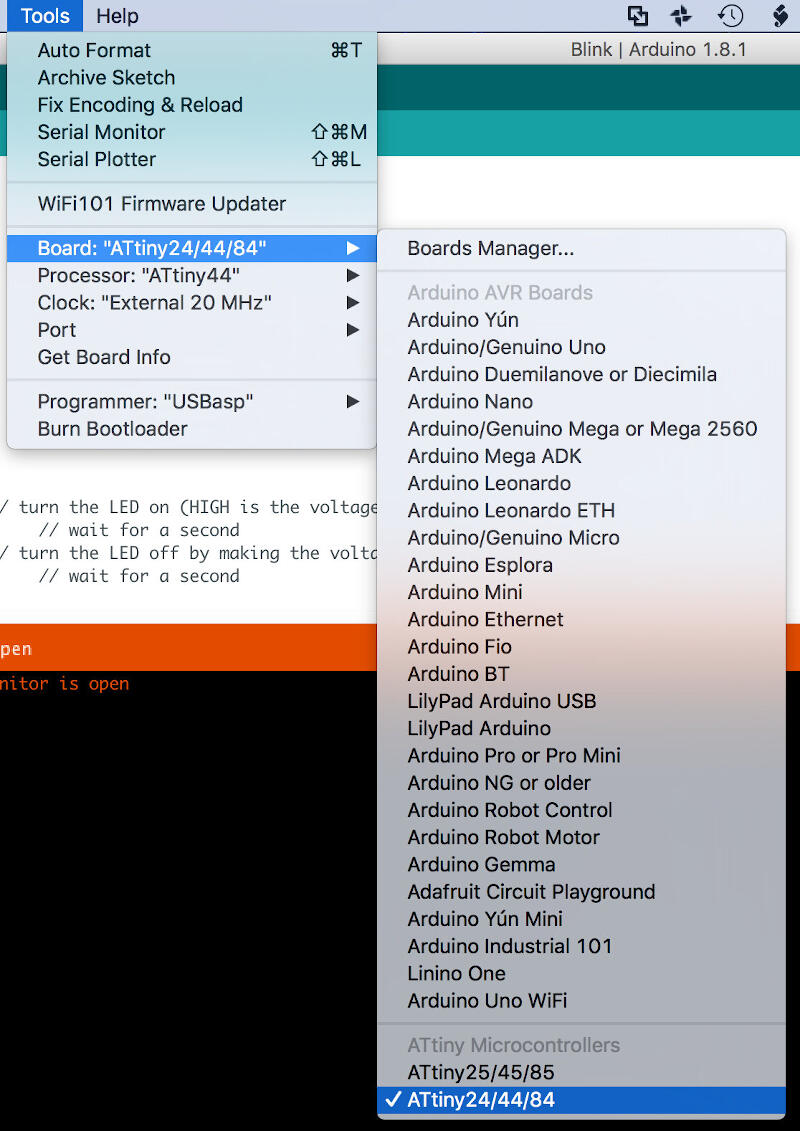Choose the Arduino Mini board

click(581, 592)
